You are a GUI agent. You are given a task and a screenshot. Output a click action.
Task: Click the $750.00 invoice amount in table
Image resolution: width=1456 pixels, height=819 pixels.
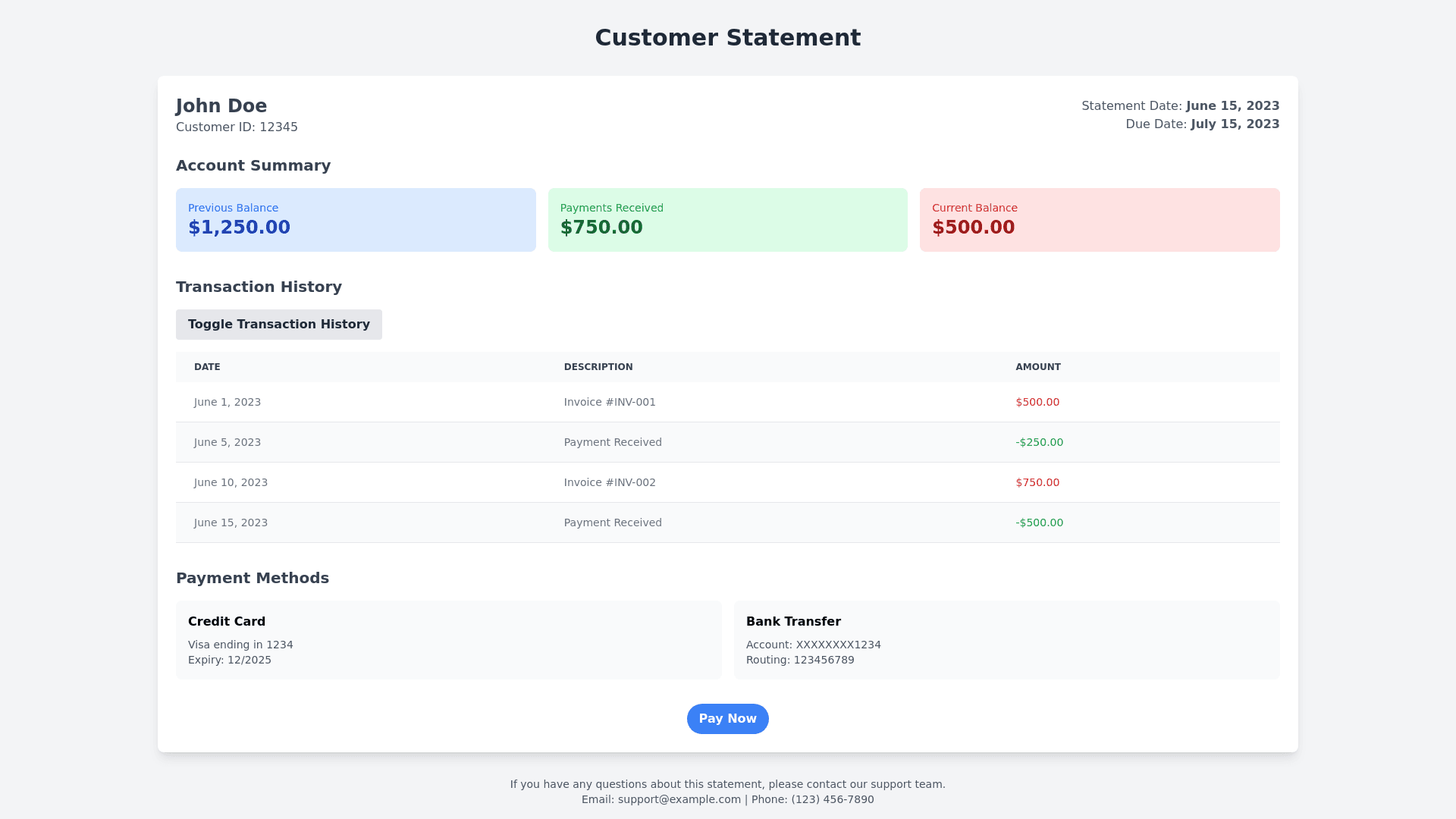pos(1037,482)
